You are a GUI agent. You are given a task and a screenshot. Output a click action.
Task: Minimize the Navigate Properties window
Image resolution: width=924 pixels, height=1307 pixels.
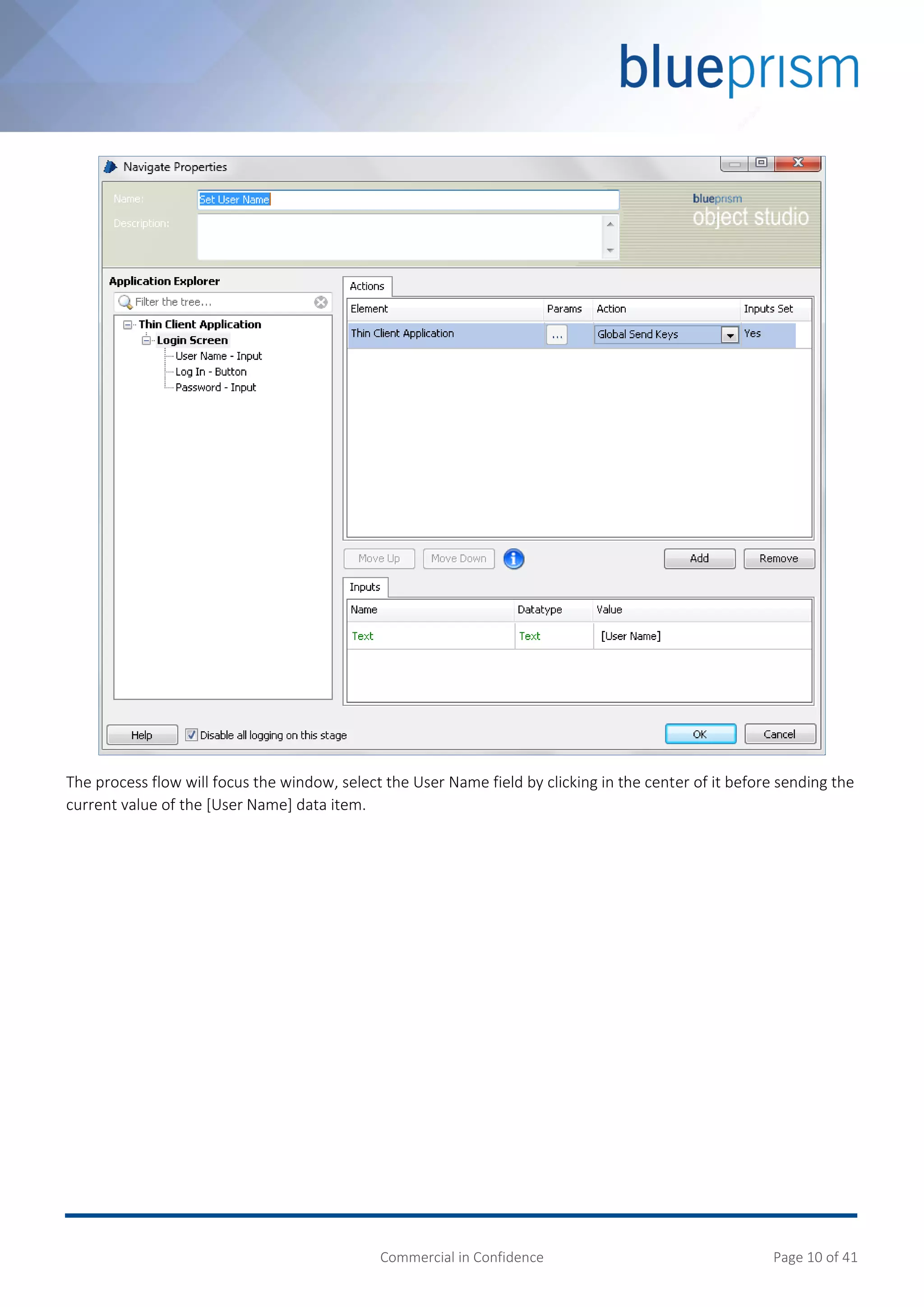pyautogui.click(x=735, y=163)
